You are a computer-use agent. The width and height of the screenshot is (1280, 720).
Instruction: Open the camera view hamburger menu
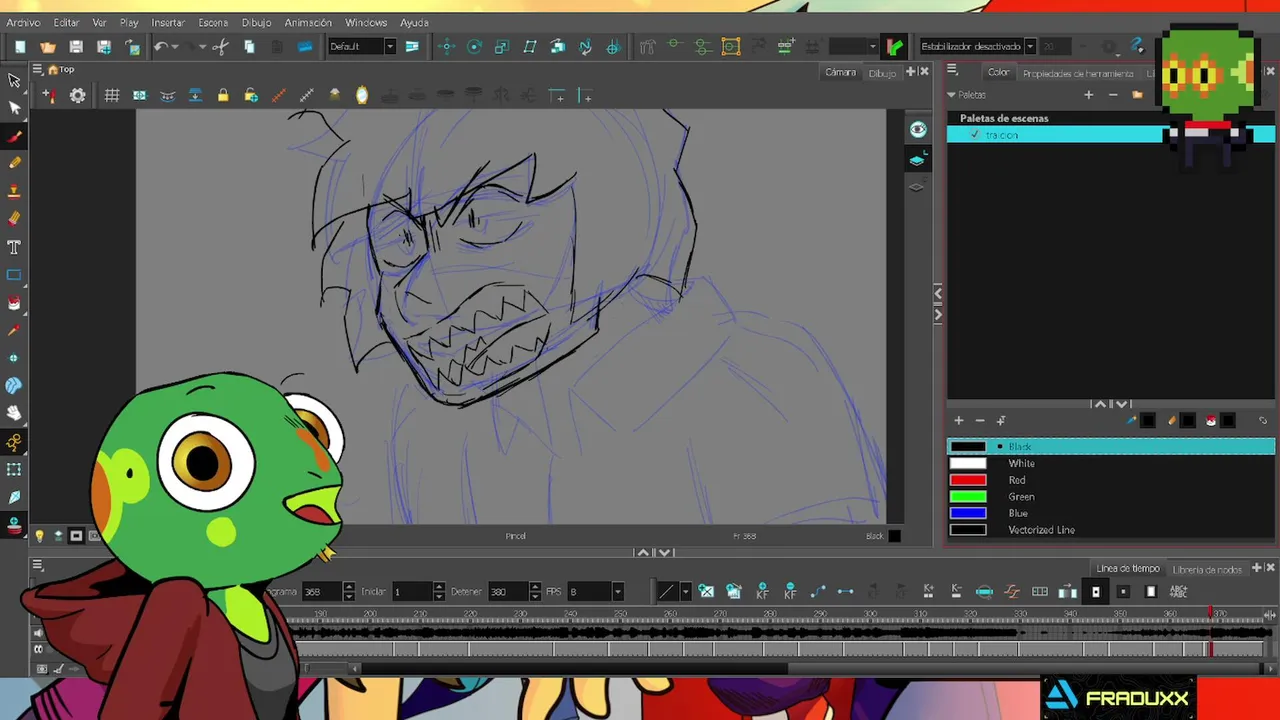point(37,69)
